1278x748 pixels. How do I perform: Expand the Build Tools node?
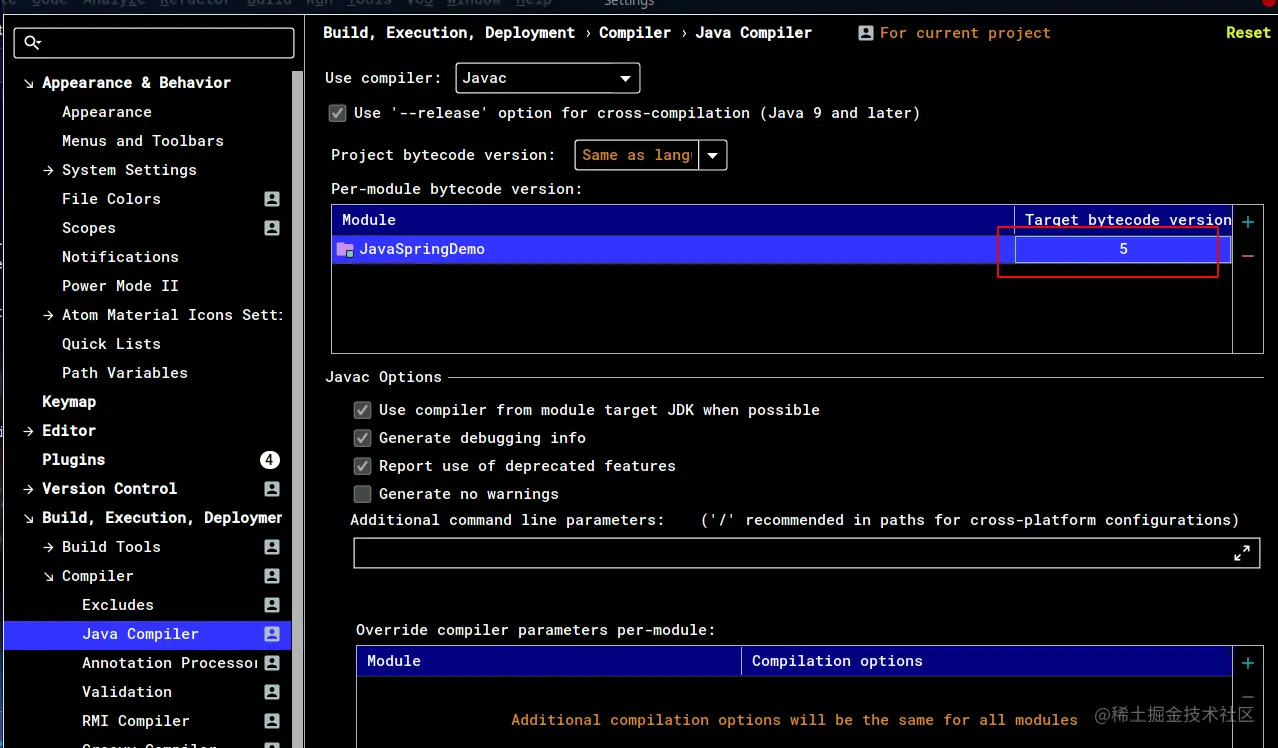pos(48,547)
